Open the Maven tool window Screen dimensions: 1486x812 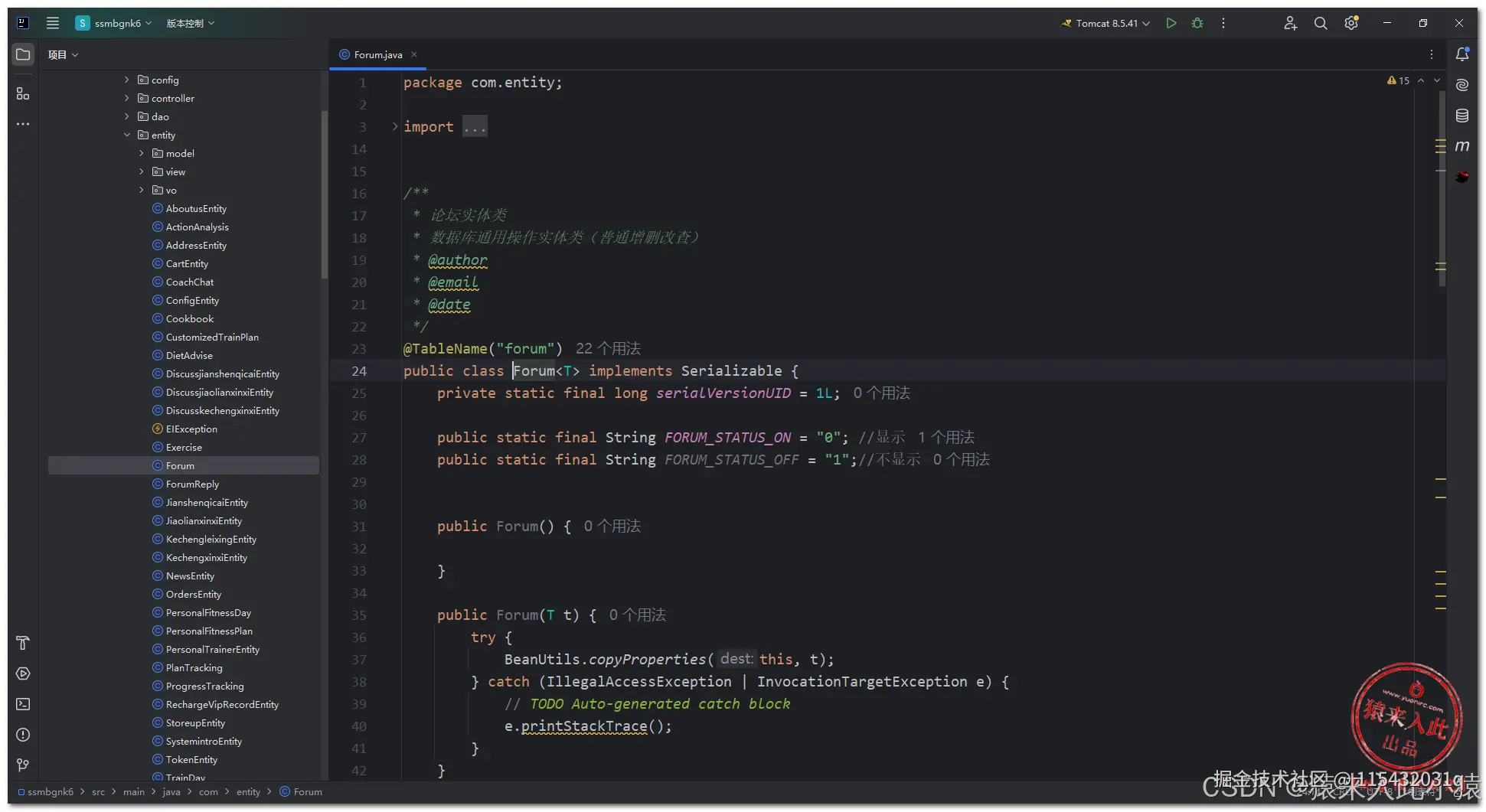1462,145
